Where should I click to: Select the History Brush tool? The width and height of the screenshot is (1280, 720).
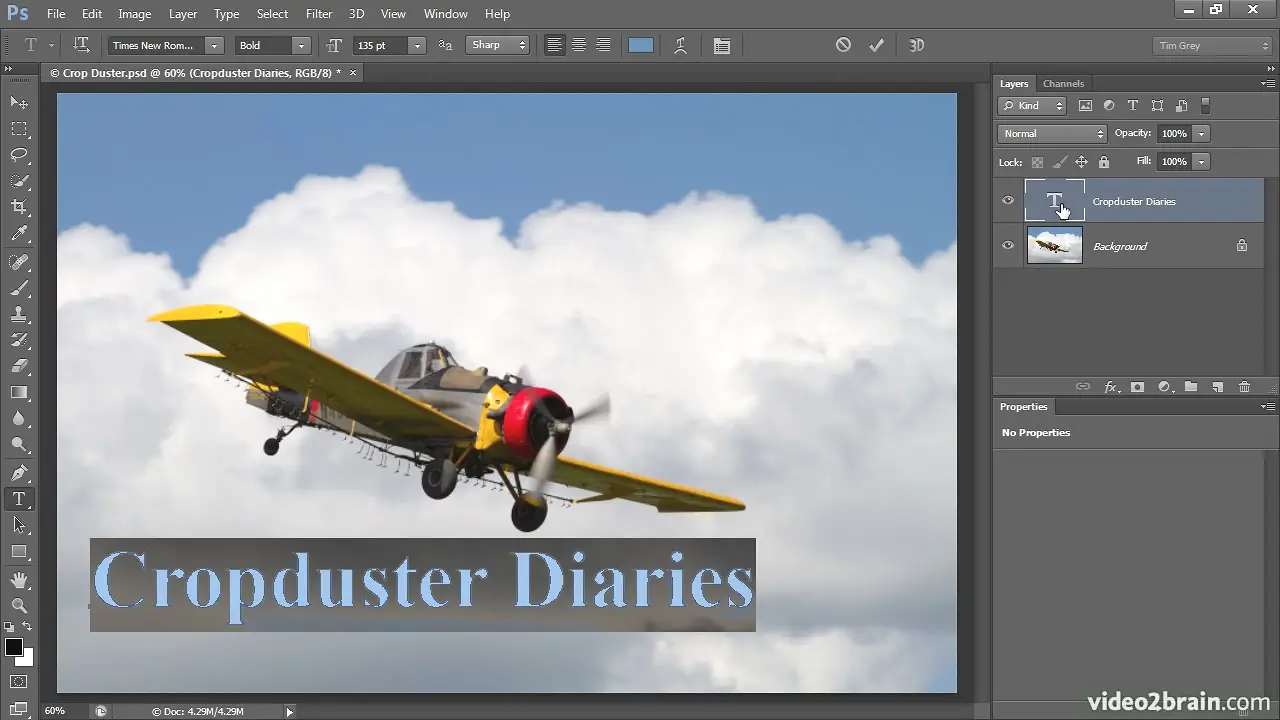pos(19,340)
